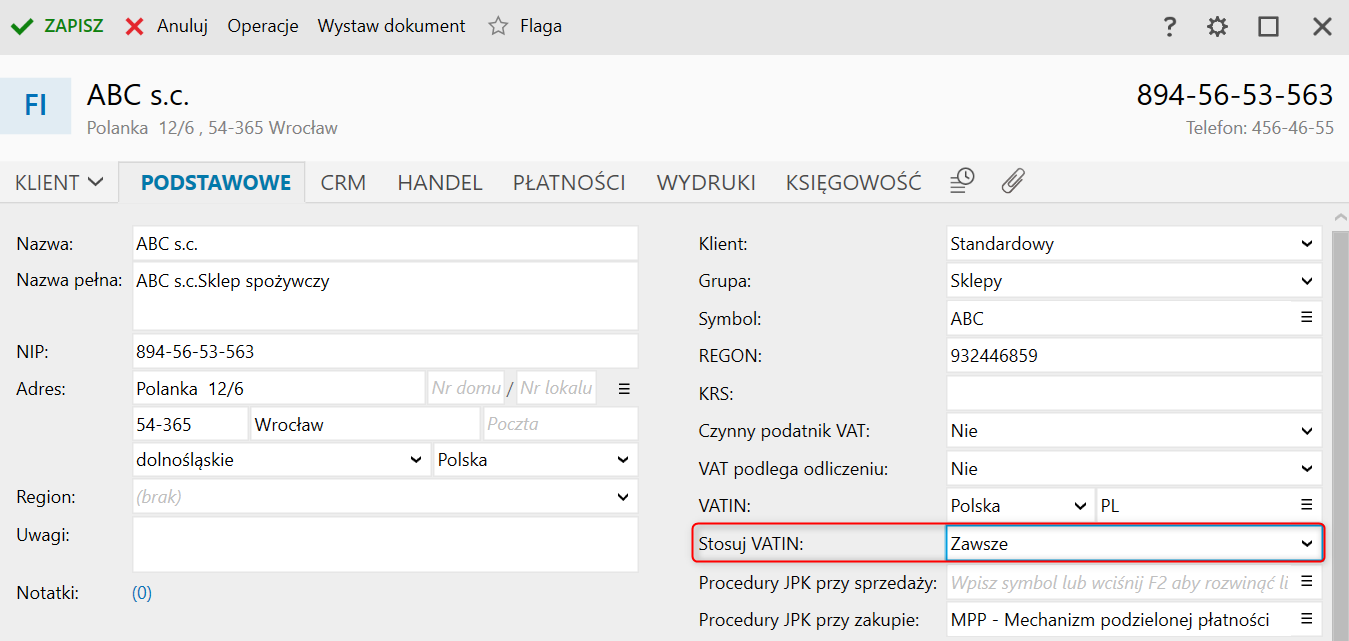This screenshot has height=641, width=1349.
Task: Open the KSIĘGOWOŚĆ tab
Action: pyautogui.click(x=853, y=183)
